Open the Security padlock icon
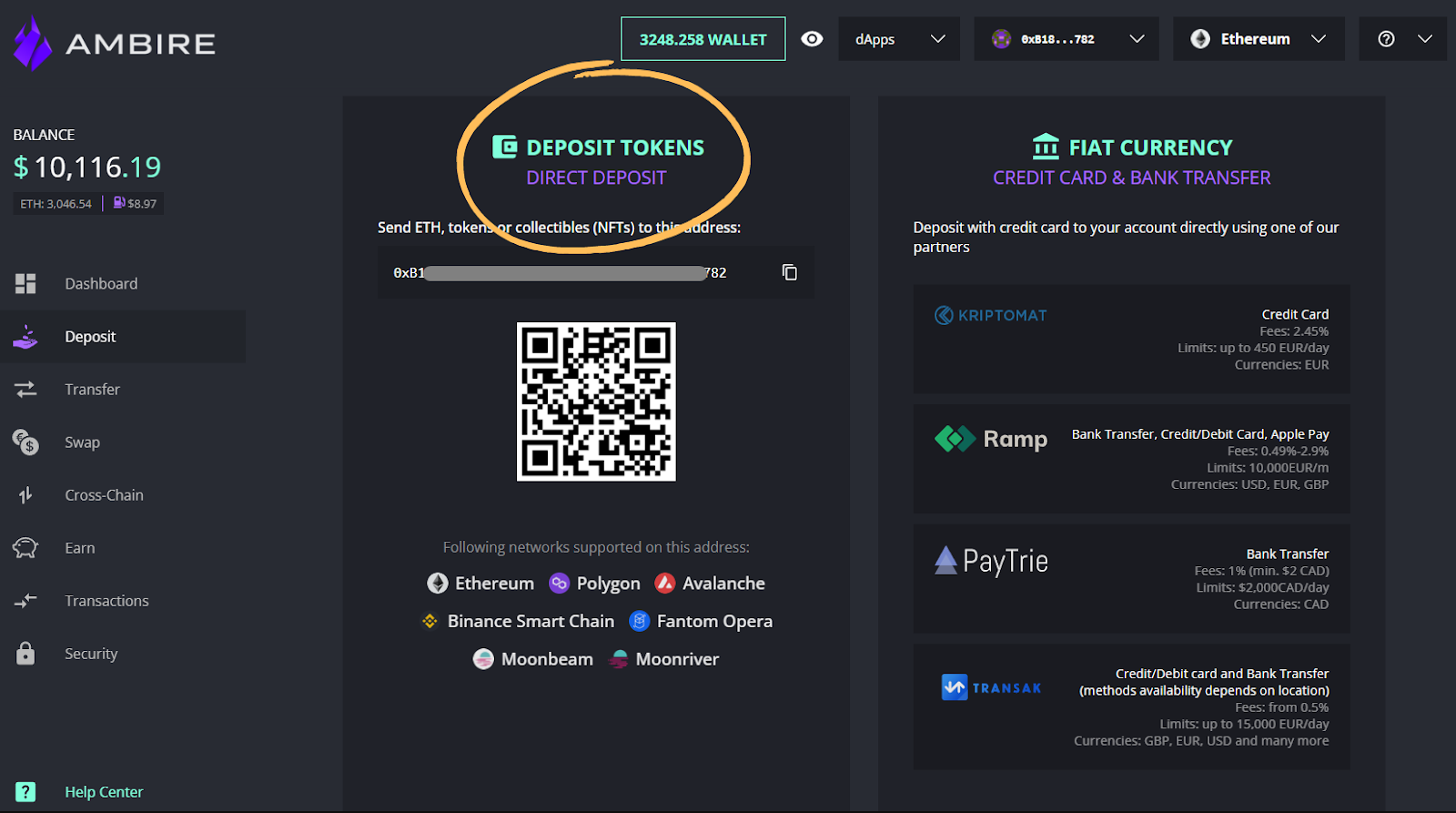This screenshot has width=1456, height=813. pos(25,654)
